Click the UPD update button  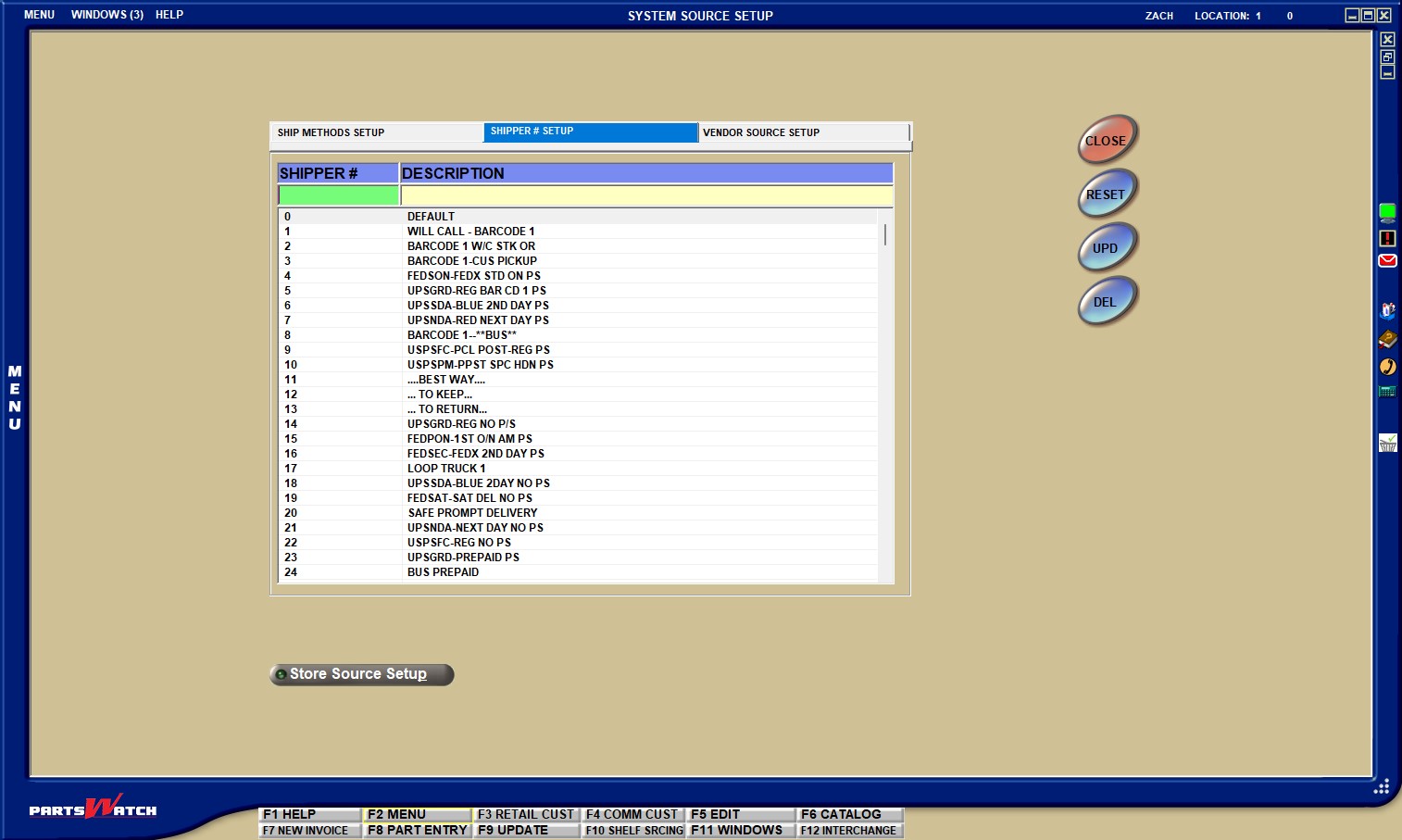(1106, 248)
